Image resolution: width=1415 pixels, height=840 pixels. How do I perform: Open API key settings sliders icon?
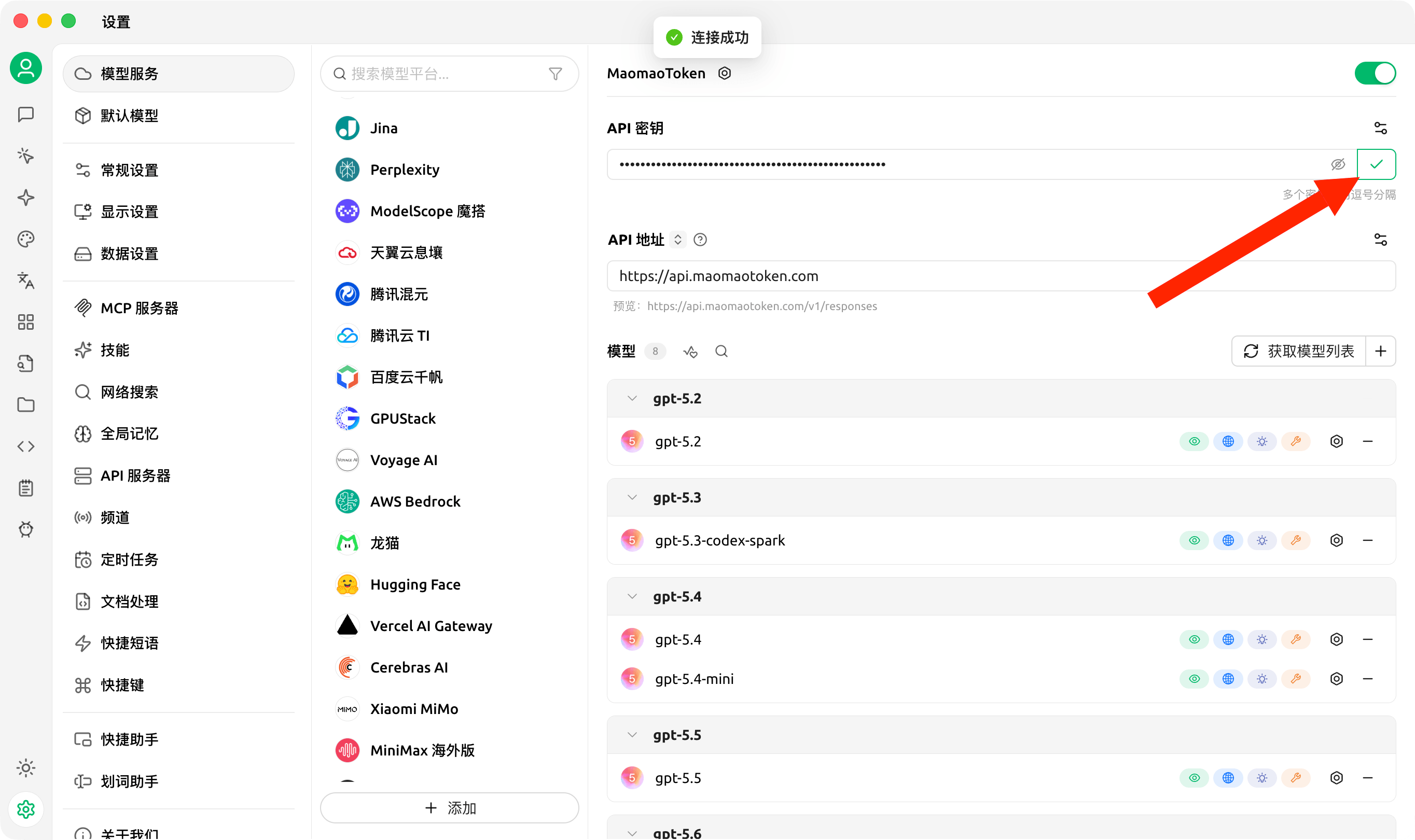(1380, 128)
